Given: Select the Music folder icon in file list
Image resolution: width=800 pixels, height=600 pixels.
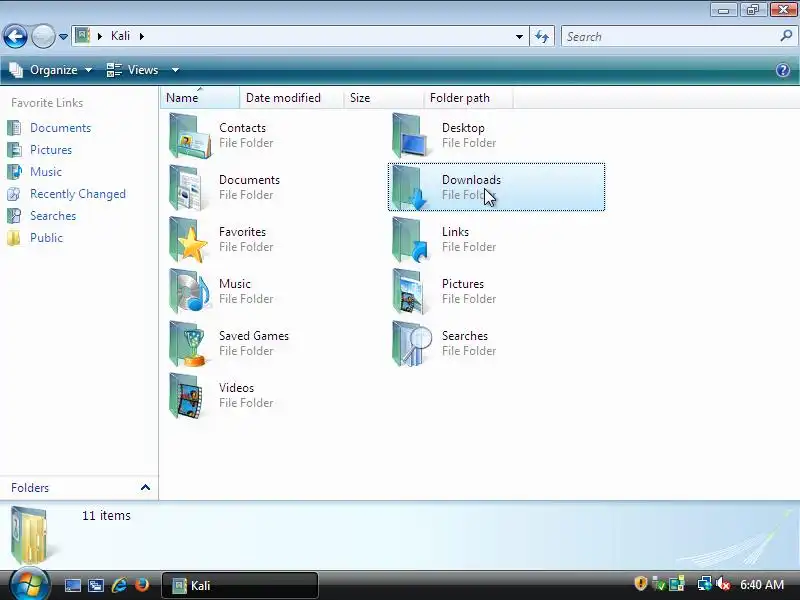Looking at the screenshot, I should point(189,291).
